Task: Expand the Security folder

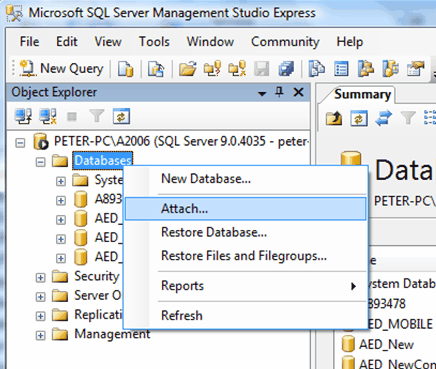Action: [40, 277]
